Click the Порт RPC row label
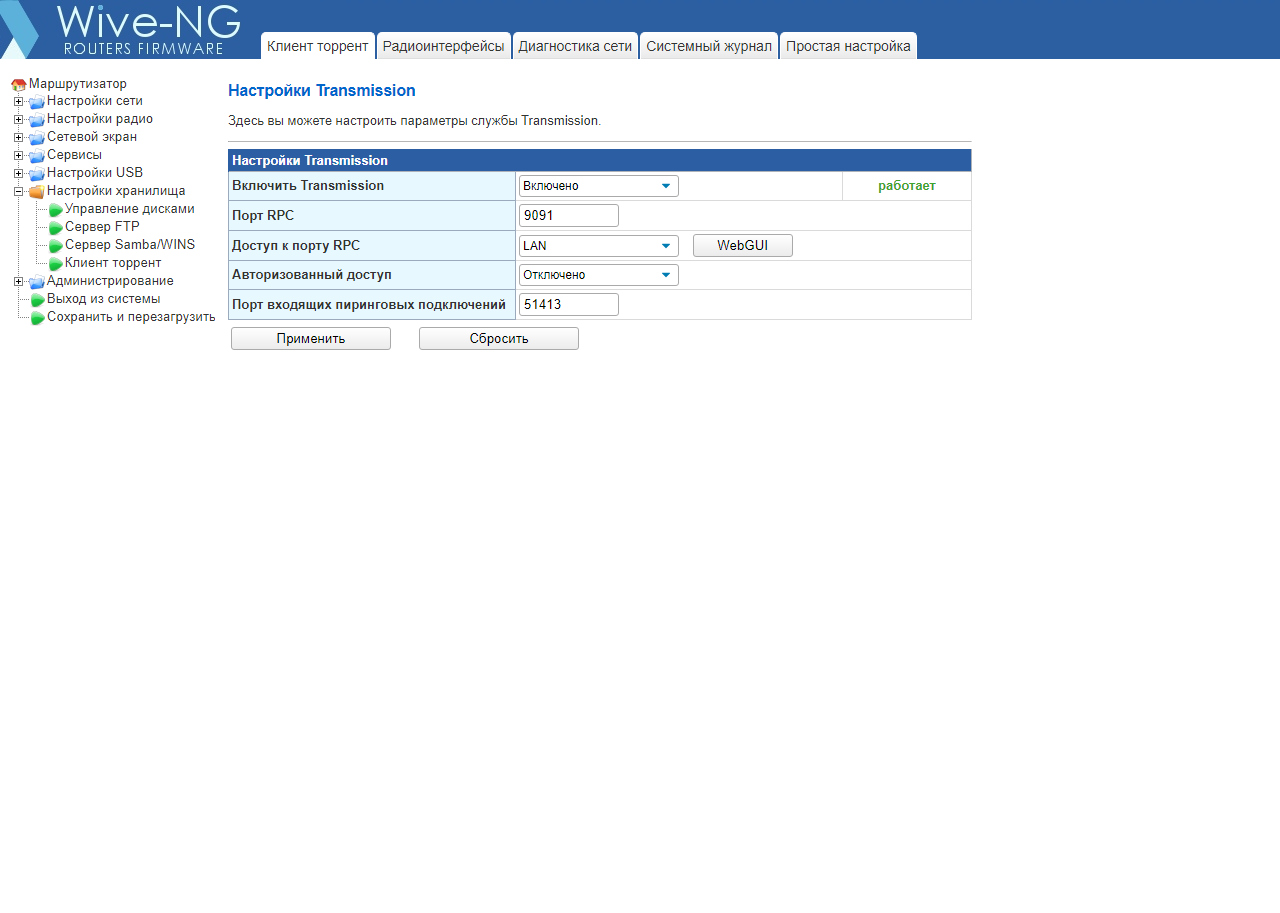 (x=263, y=216)
